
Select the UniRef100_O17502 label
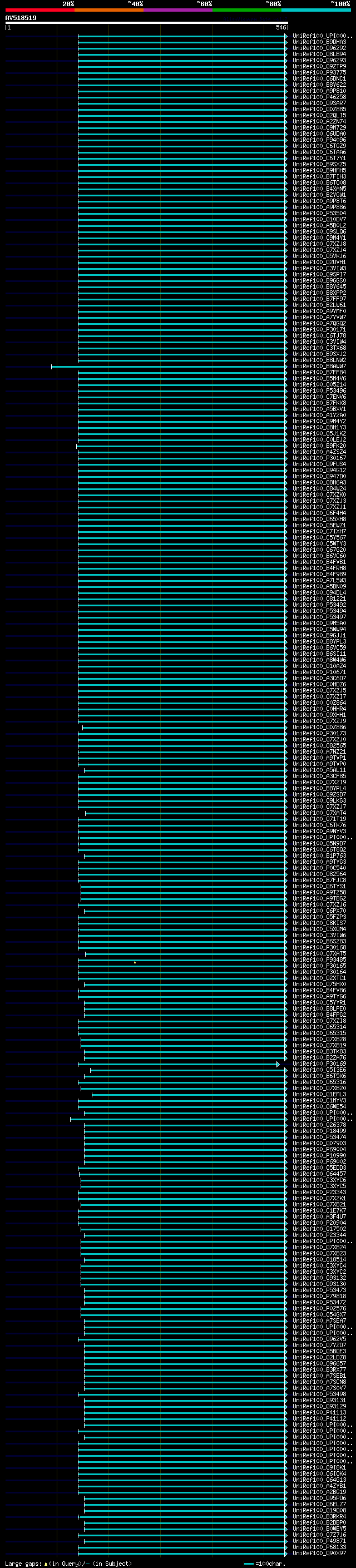(x=319, y=1229)
